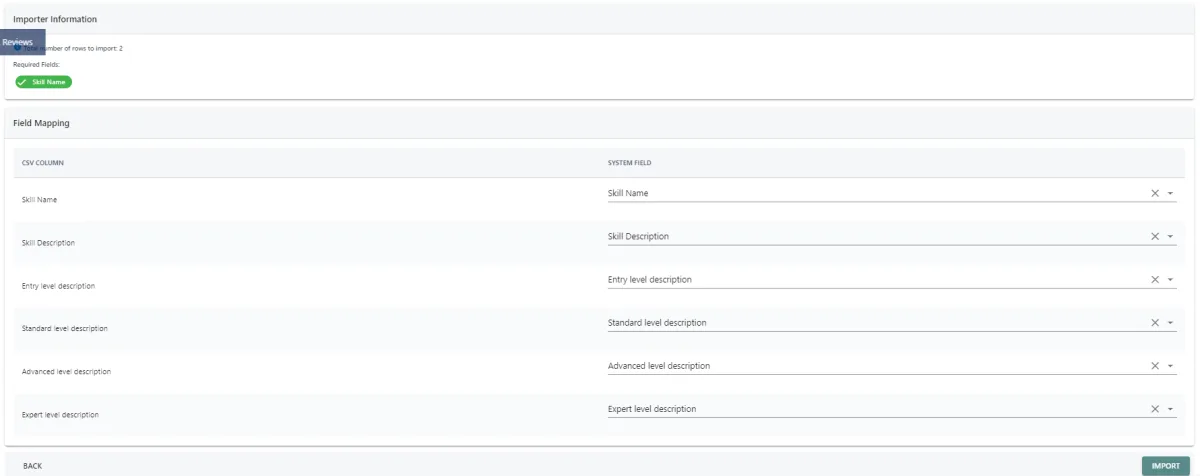Open dropdown arrow for Expert level description

[1170, 409]
